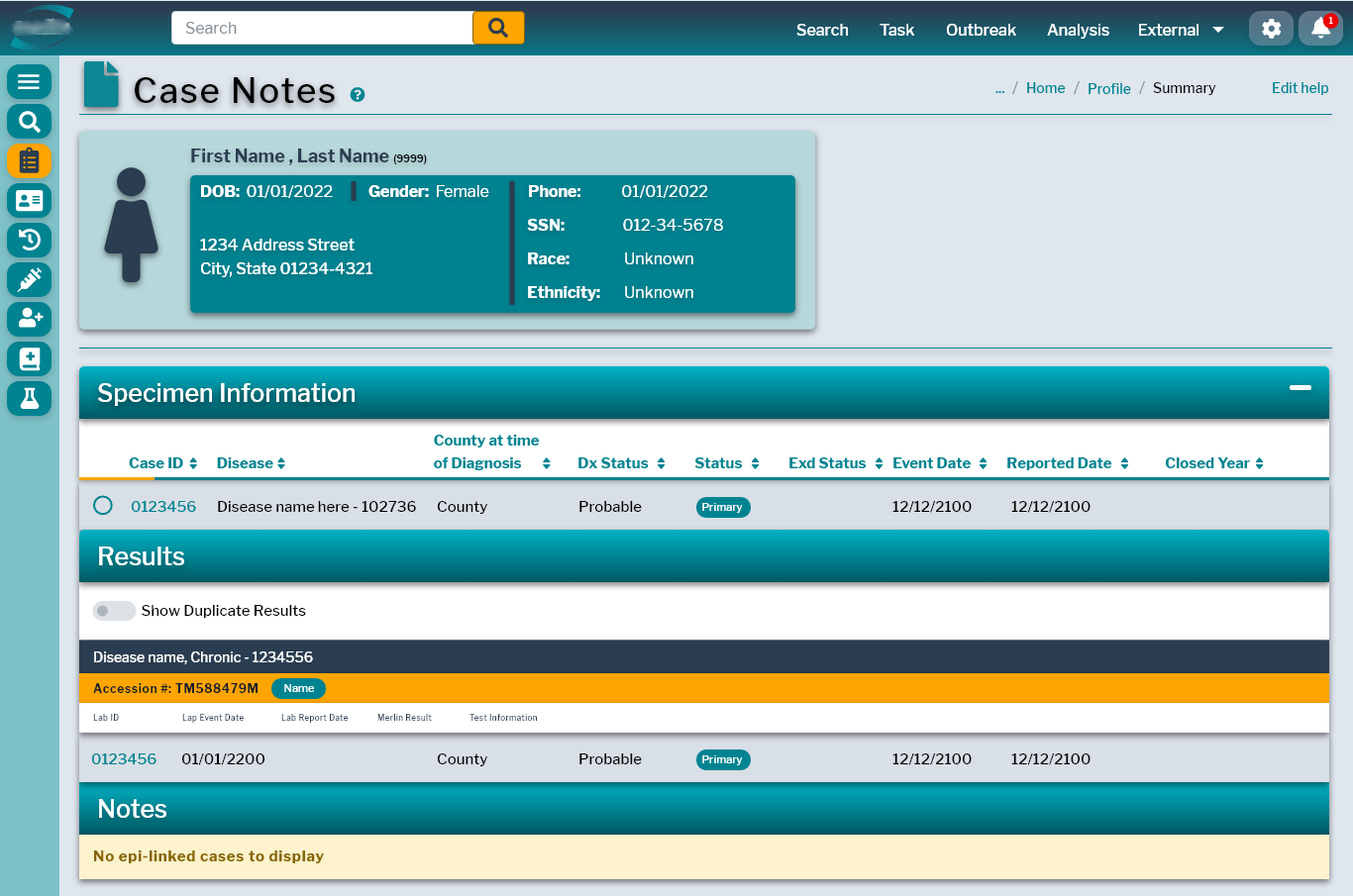1353x896 pixels.
Task: Open the medical book sidebar icon
Action: [x=29, y=358]
